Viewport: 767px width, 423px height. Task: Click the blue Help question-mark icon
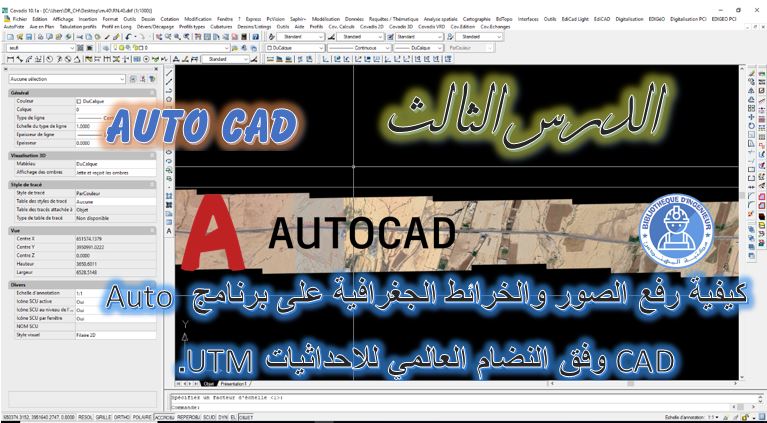[x=255, y=37]
